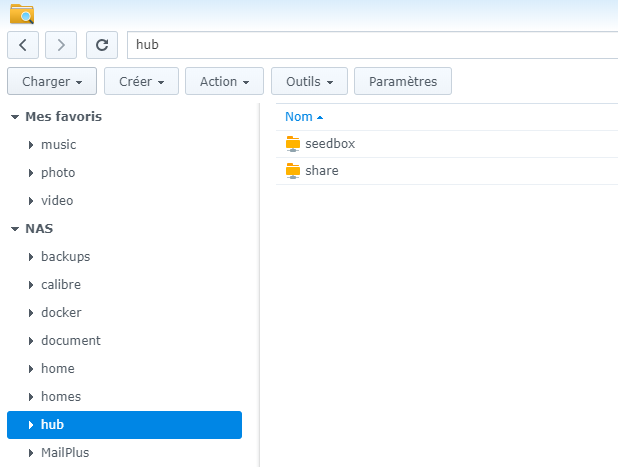Refresh the current folder listing
The width and height of the screenshot is (618, 467).
tap(102, 45)
